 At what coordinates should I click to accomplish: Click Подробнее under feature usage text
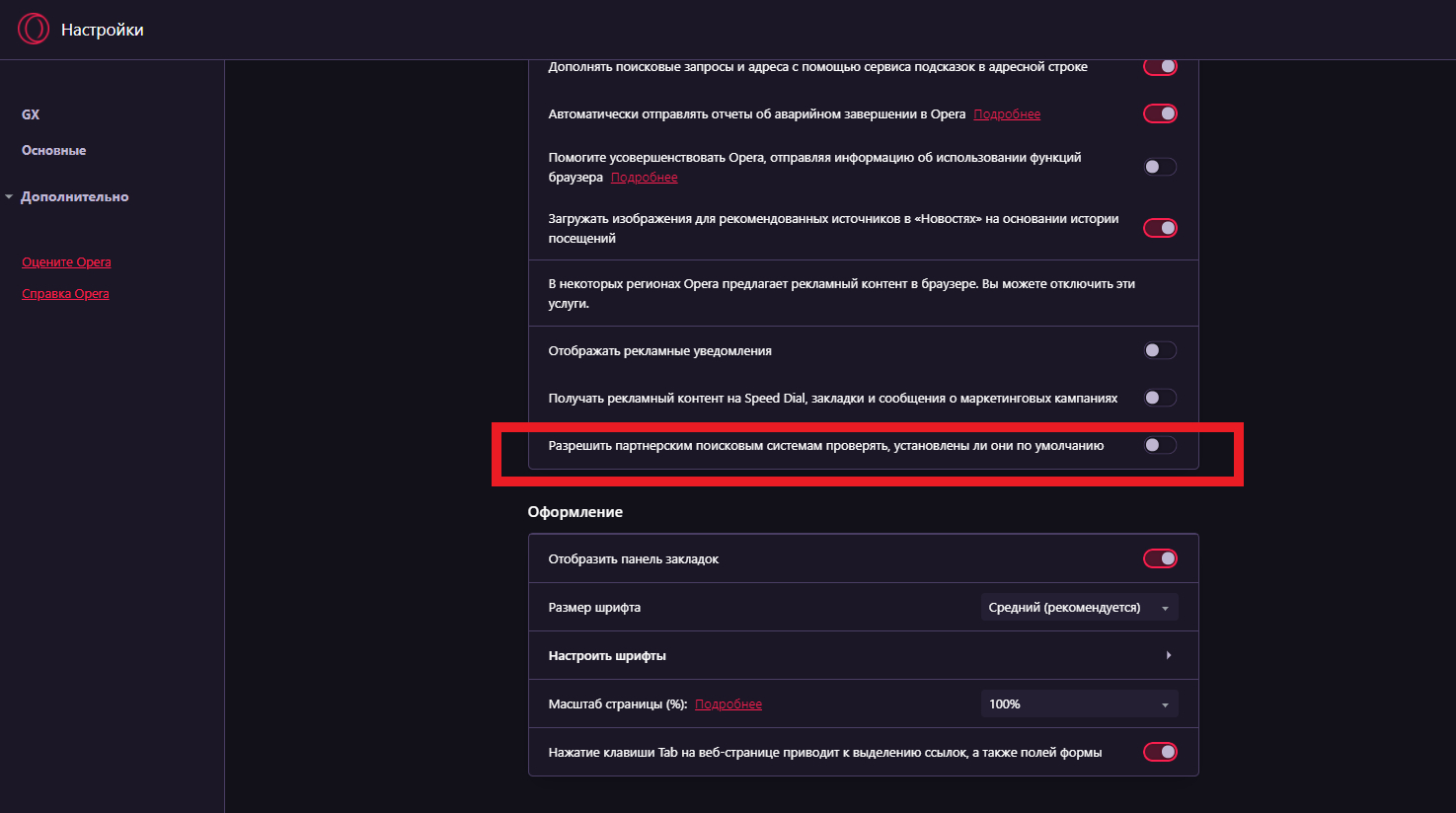pyautogui.click(x=644, y=177)
